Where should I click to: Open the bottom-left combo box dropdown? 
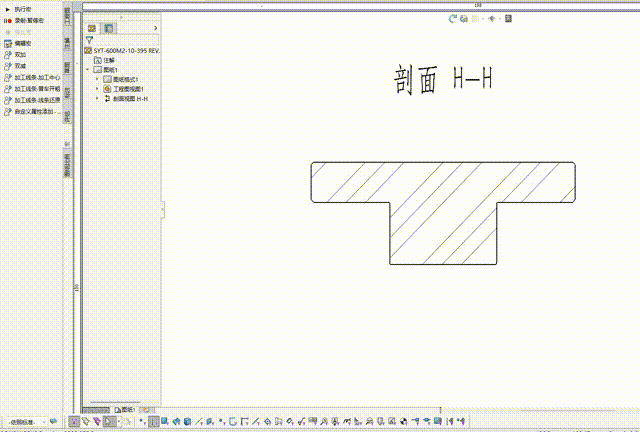44,422
